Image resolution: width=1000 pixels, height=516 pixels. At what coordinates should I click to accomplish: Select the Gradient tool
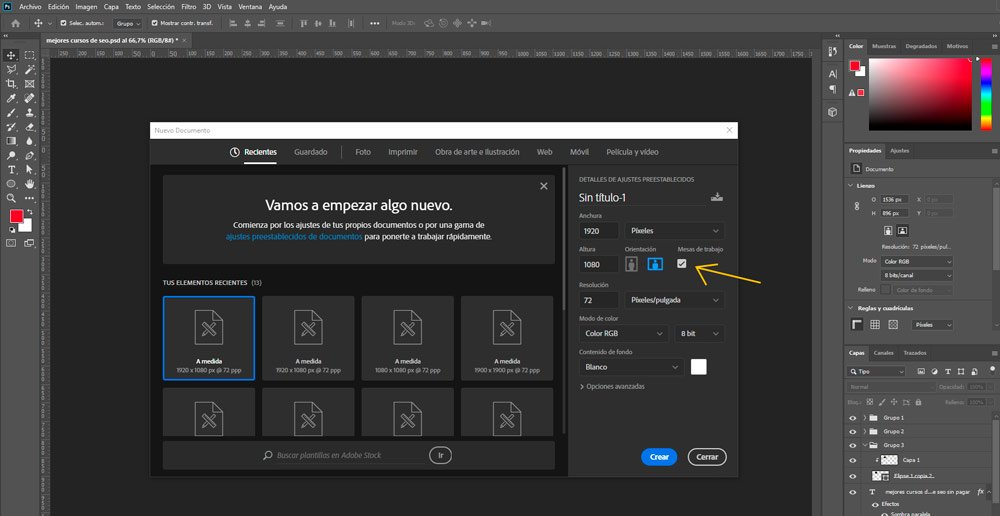pyautogui.click(x=11, y=141)
